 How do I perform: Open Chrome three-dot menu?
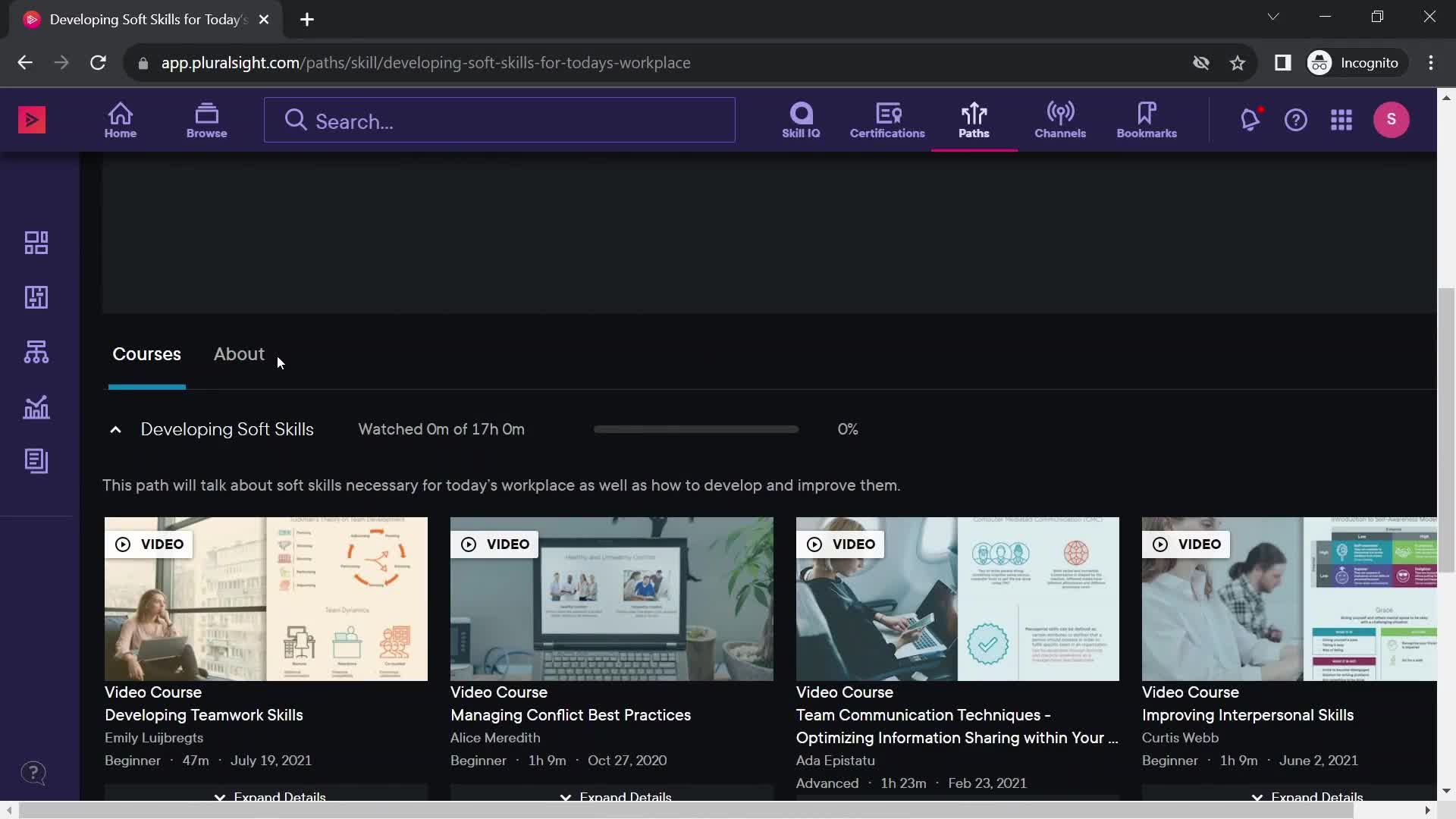pos(1431,63)
